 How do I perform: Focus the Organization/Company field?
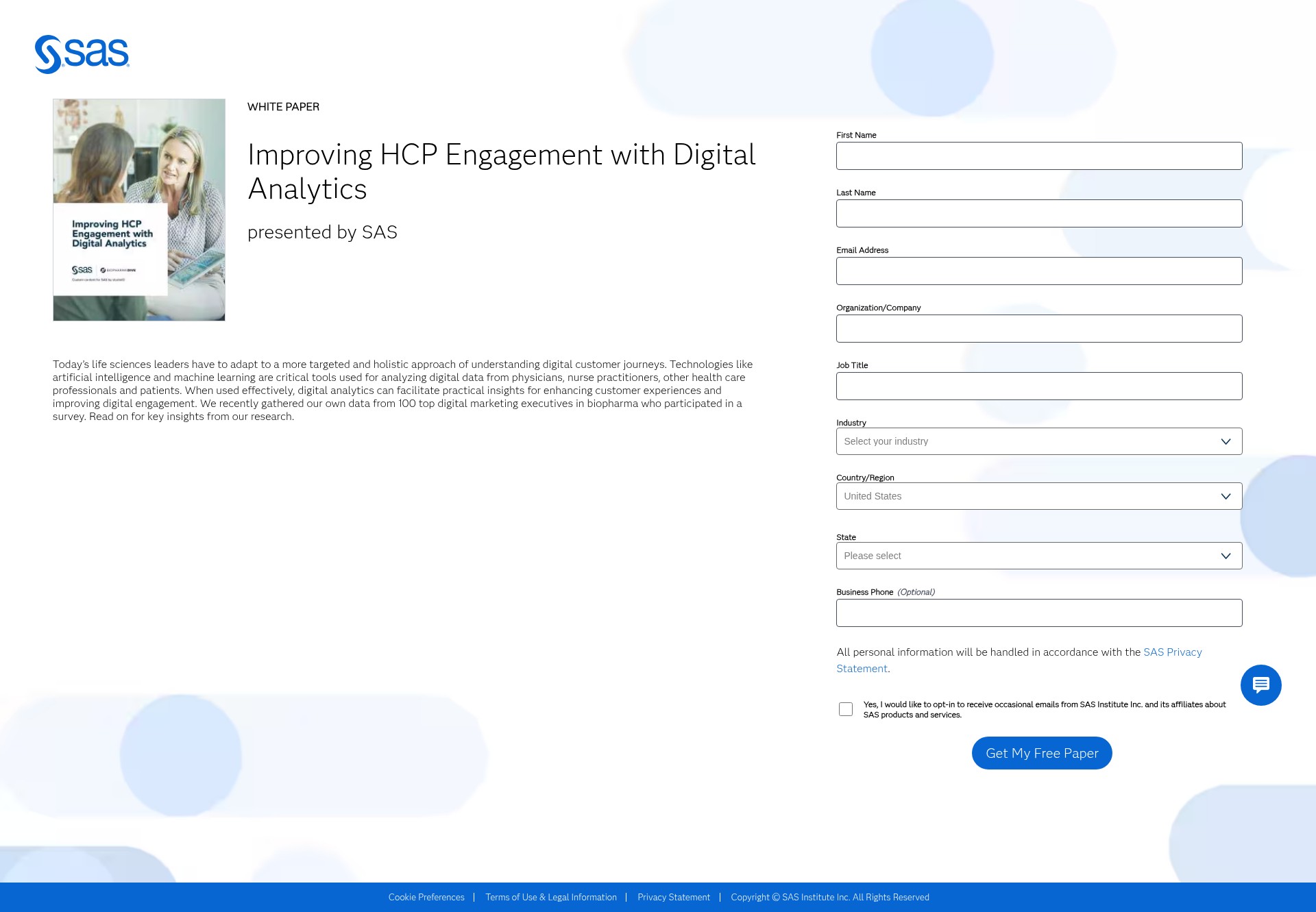tap(1039, 329)
